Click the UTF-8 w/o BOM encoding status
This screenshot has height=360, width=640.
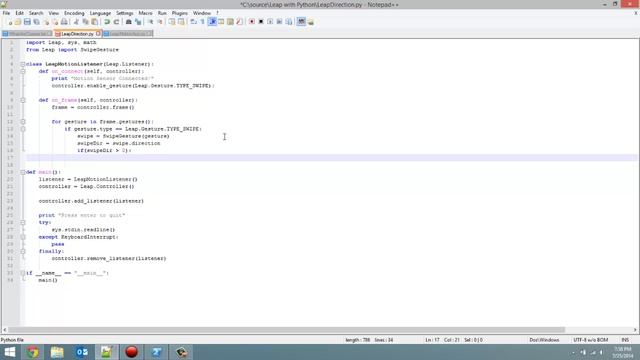click(x=591, y=340)
